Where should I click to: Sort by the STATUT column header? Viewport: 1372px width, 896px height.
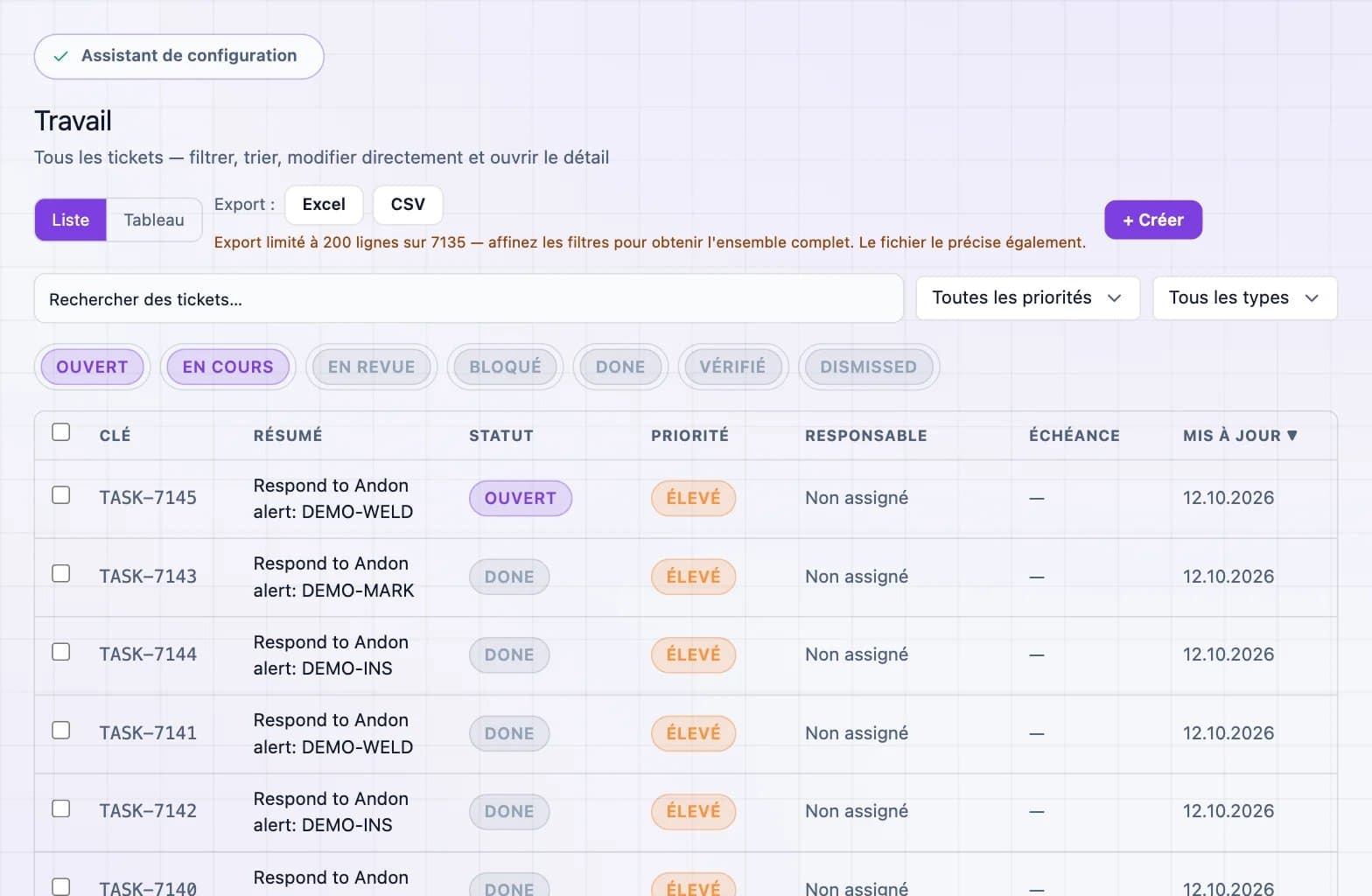[500, 436]
